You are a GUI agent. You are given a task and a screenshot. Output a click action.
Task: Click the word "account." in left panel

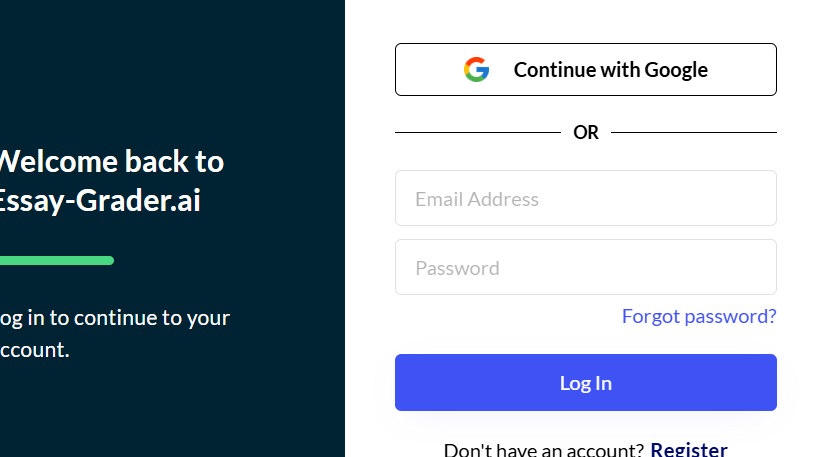[35, 350]
